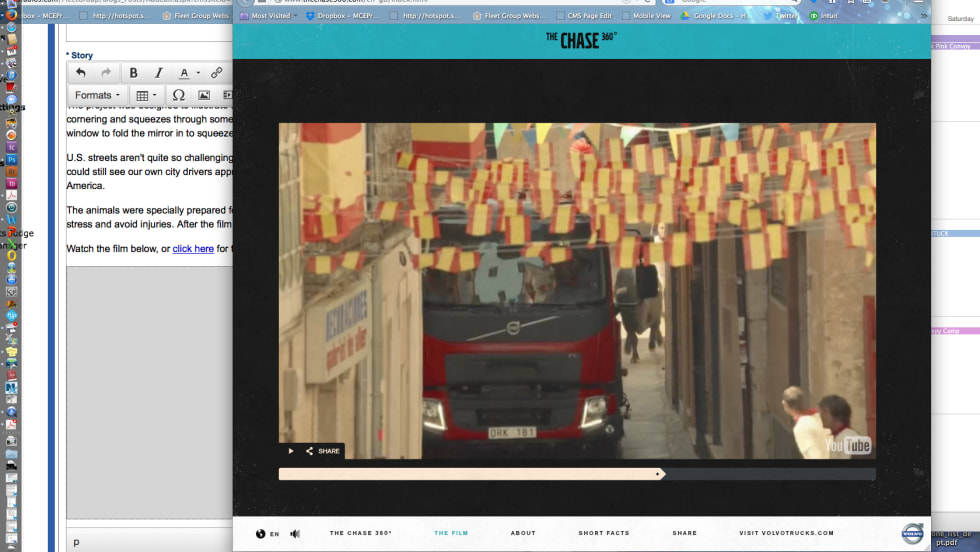Expand the table insert dropdown
This screenshot has height=552, width=980.
pos(156,95)
